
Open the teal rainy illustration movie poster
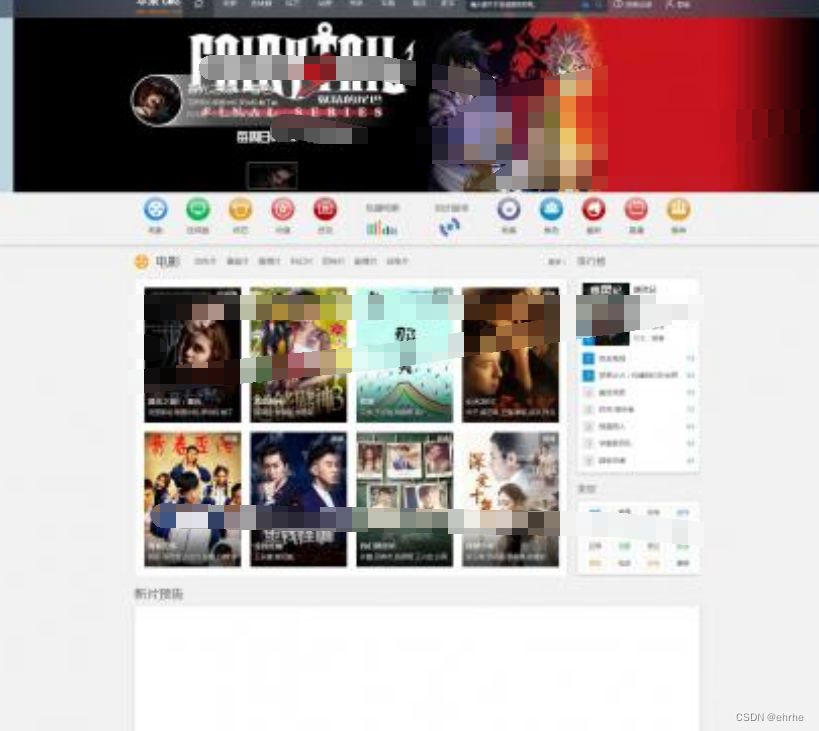pos(404,355)
